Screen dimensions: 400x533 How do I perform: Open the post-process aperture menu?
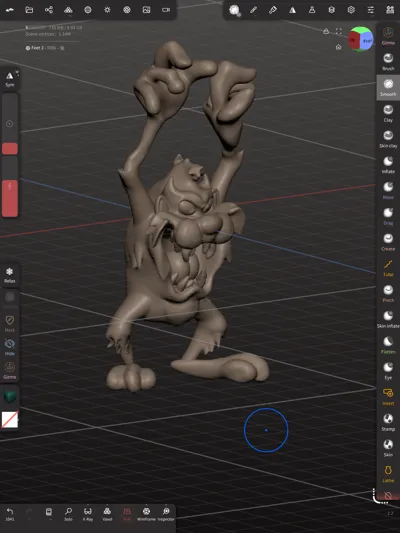127,10
